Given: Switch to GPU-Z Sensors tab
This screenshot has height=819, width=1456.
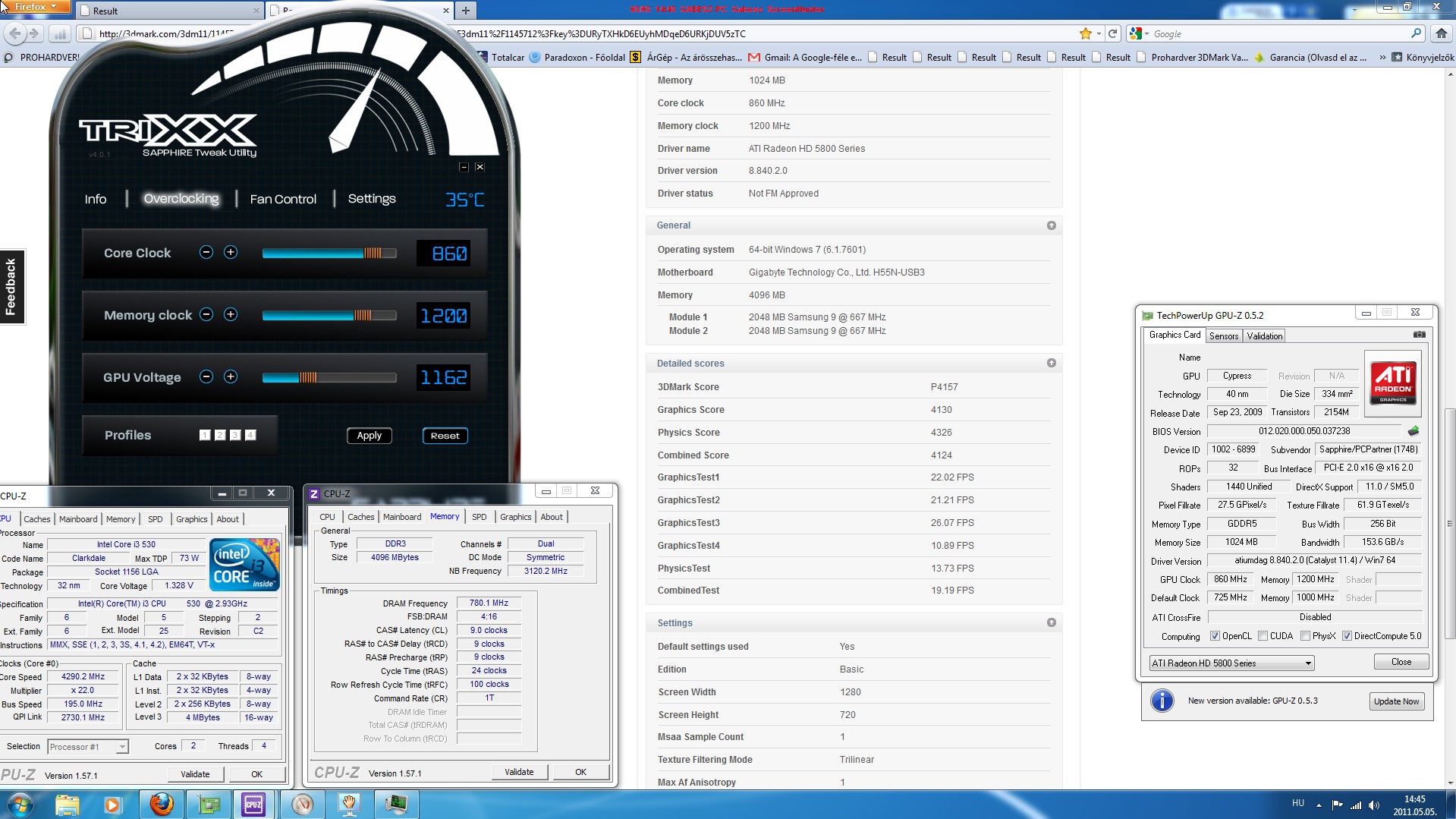Looking at the screenshot, I should [1223, 335].
